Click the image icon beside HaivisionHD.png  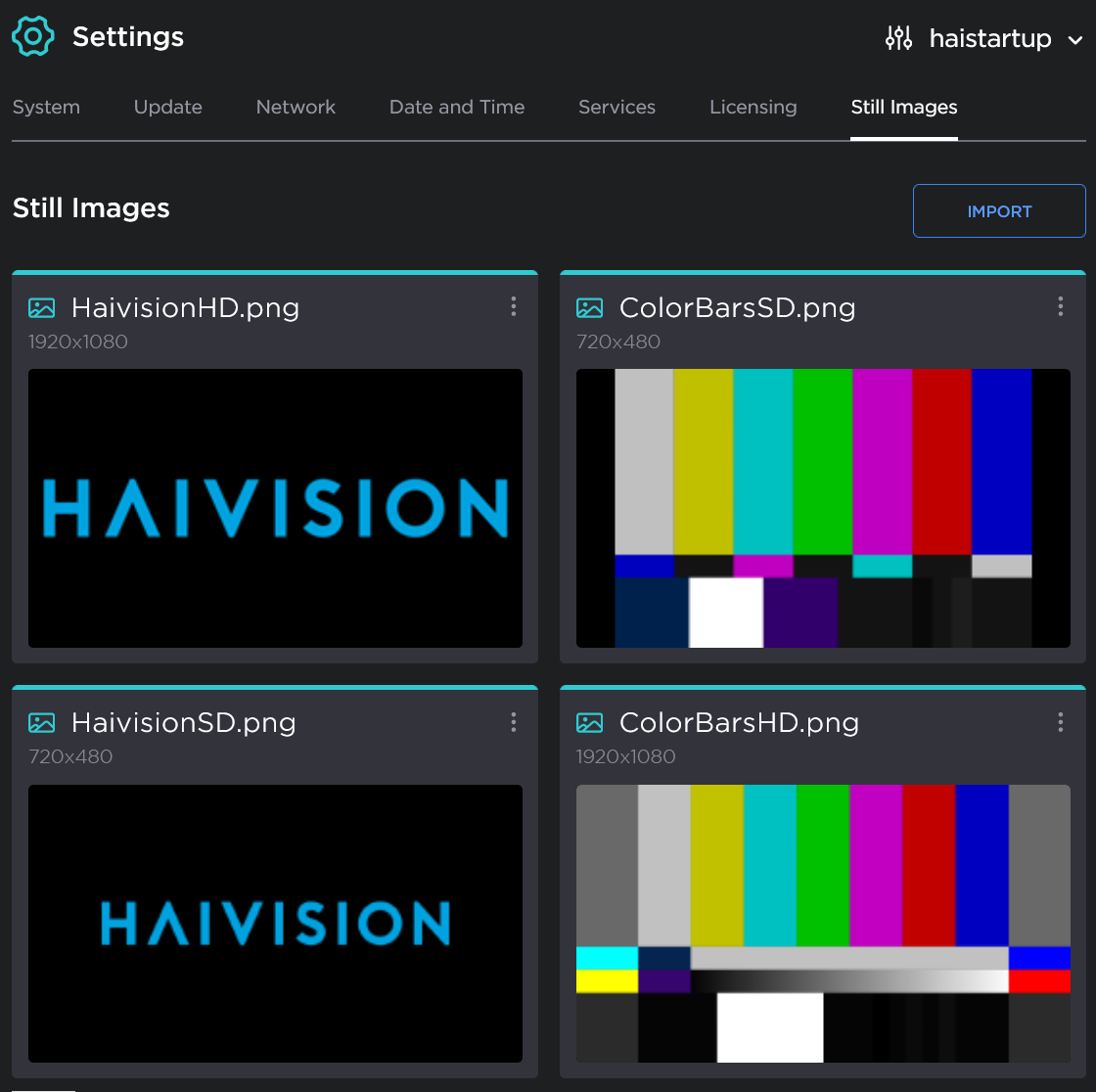pos(42,308)
